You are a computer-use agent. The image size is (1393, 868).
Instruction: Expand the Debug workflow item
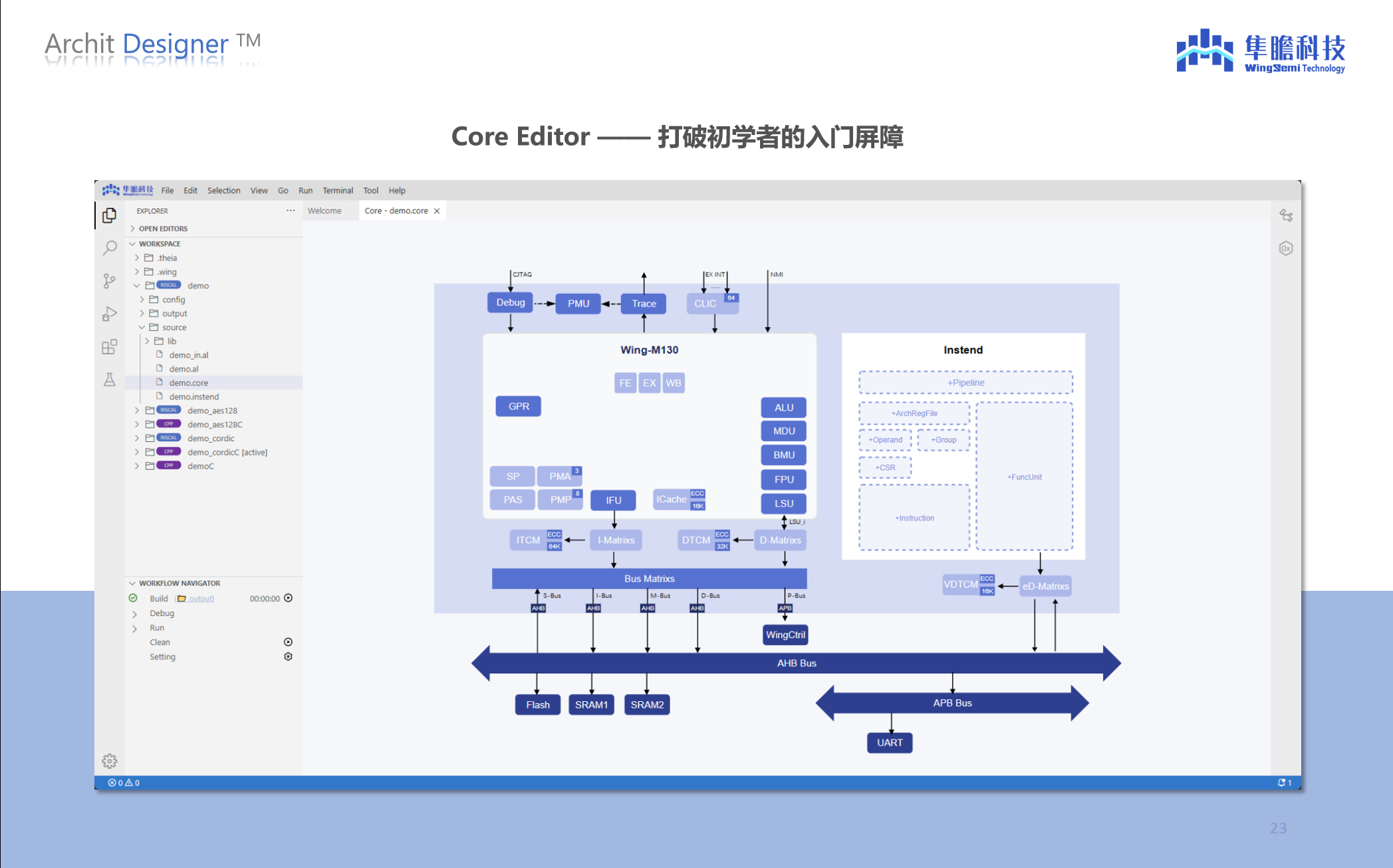(134, 613)
